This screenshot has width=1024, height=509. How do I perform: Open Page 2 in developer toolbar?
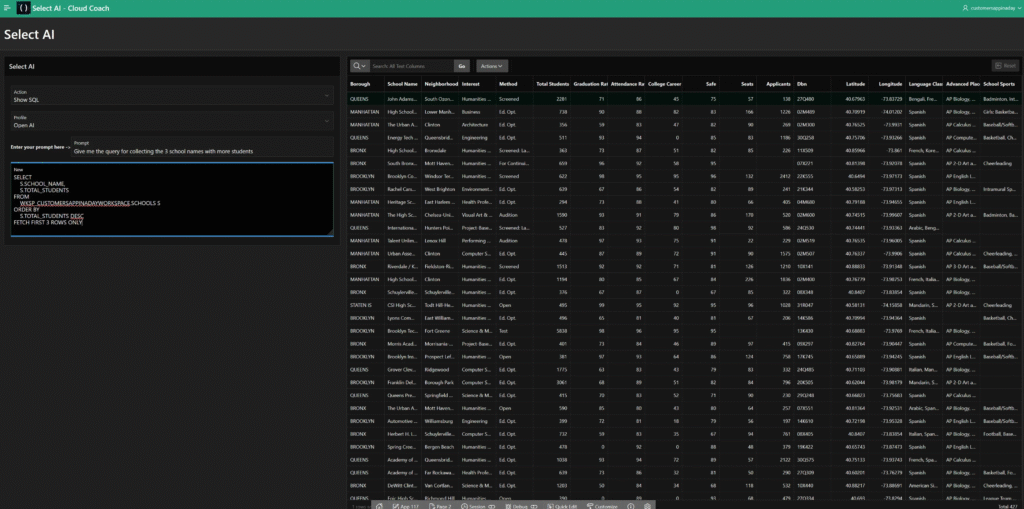coord(441,506)
